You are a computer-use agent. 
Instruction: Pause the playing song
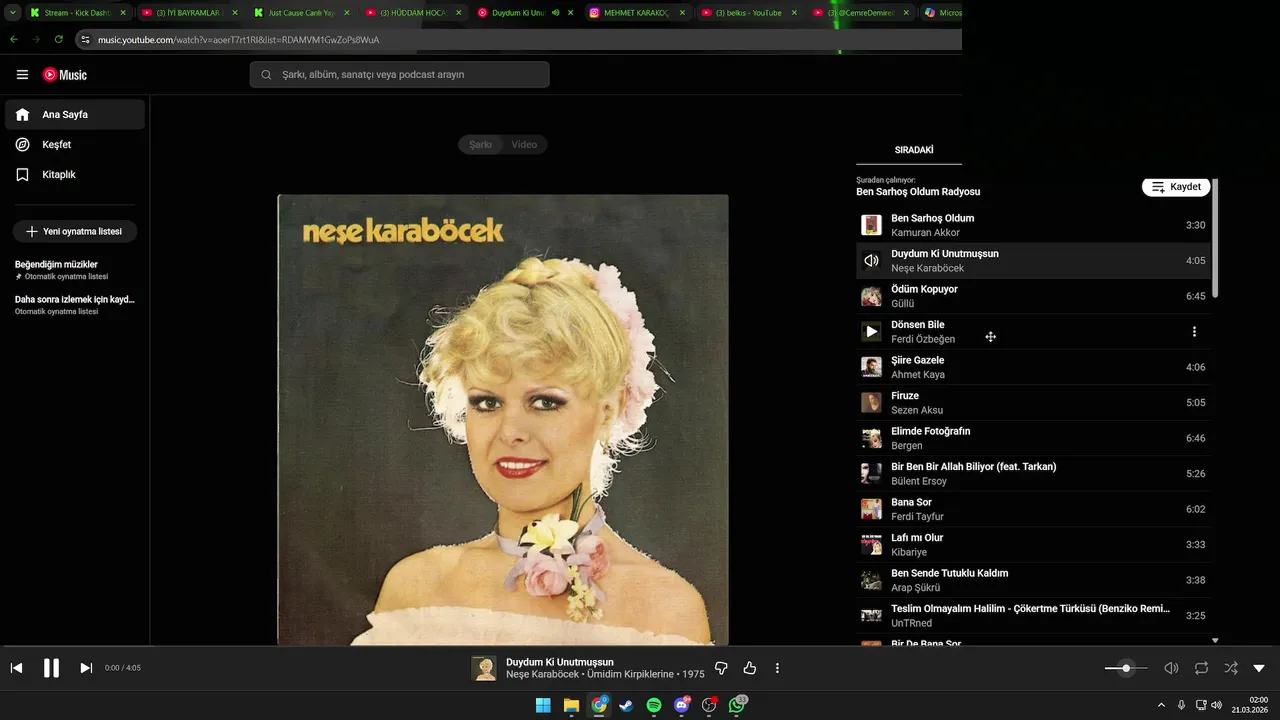(x=51, y=668)
